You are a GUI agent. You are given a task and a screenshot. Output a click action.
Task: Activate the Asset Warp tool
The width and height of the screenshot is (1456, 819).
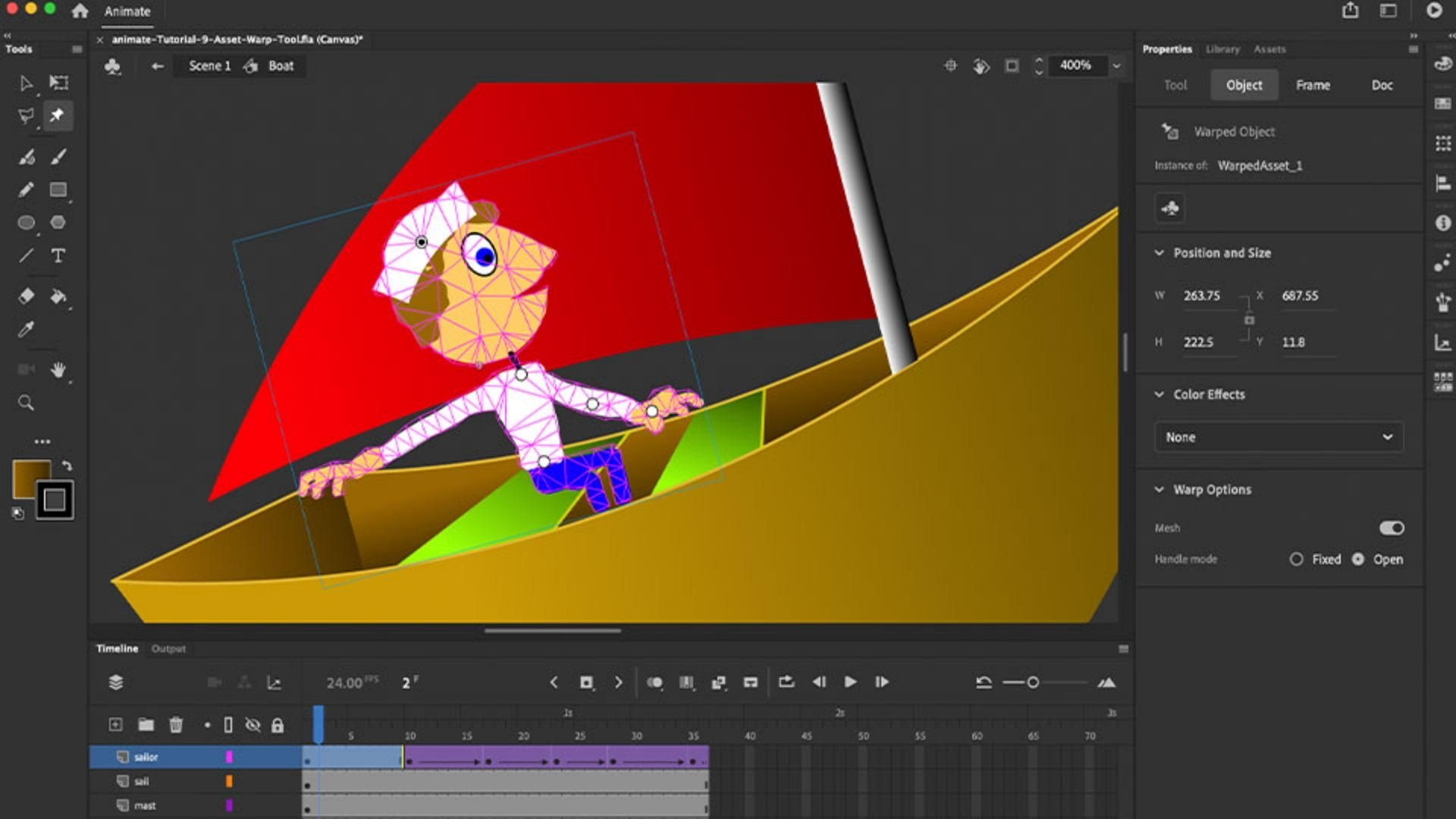point(57,115)
